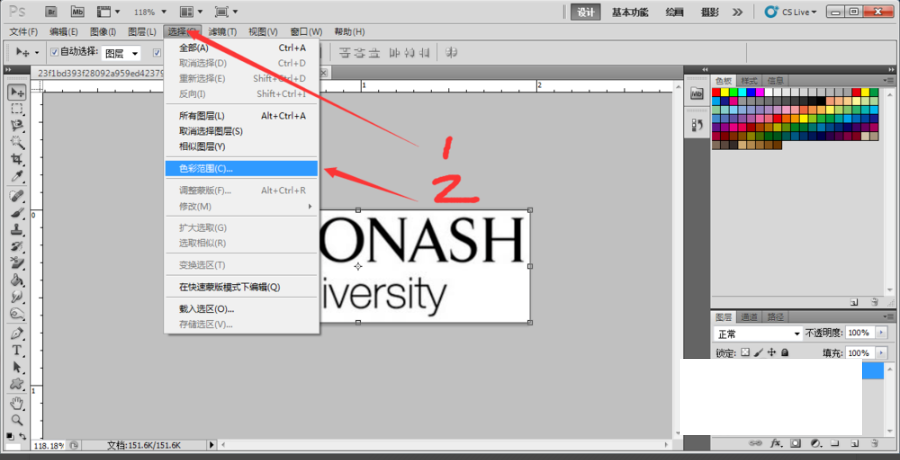
Task: Select the Magic Wand tool
Action: point(17,142)
